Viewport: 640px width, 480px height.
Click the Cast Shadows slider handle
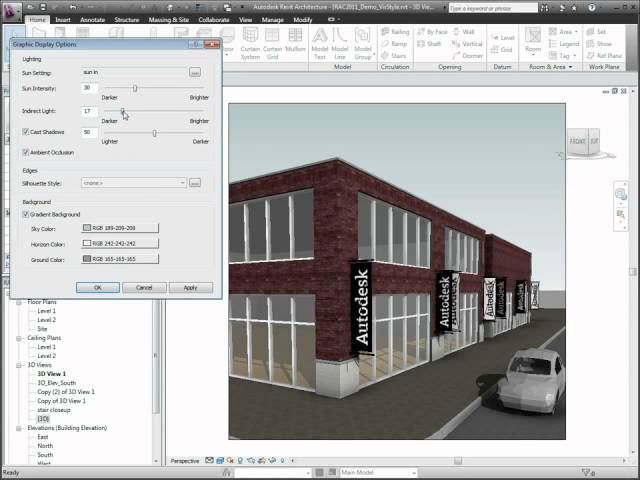point(154,133)
